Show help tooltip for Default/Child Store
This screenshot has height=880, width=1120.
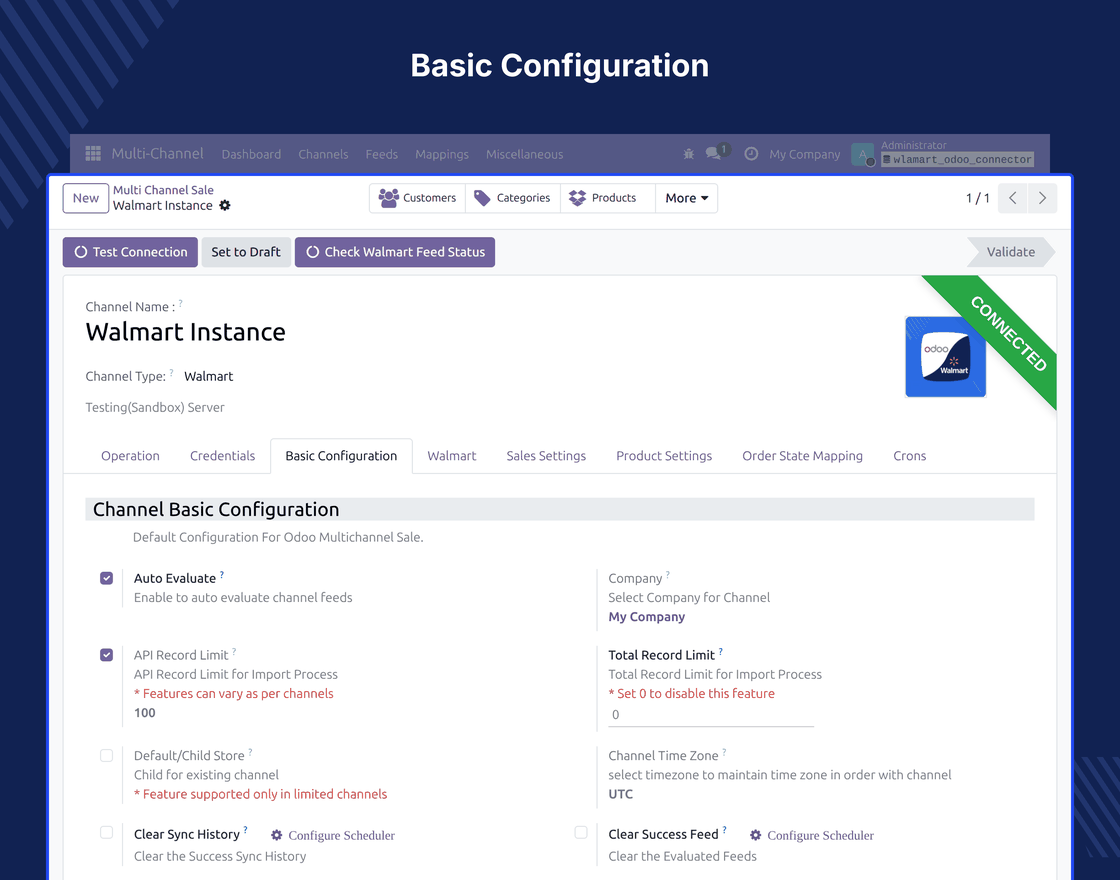(x=250, y=752)
